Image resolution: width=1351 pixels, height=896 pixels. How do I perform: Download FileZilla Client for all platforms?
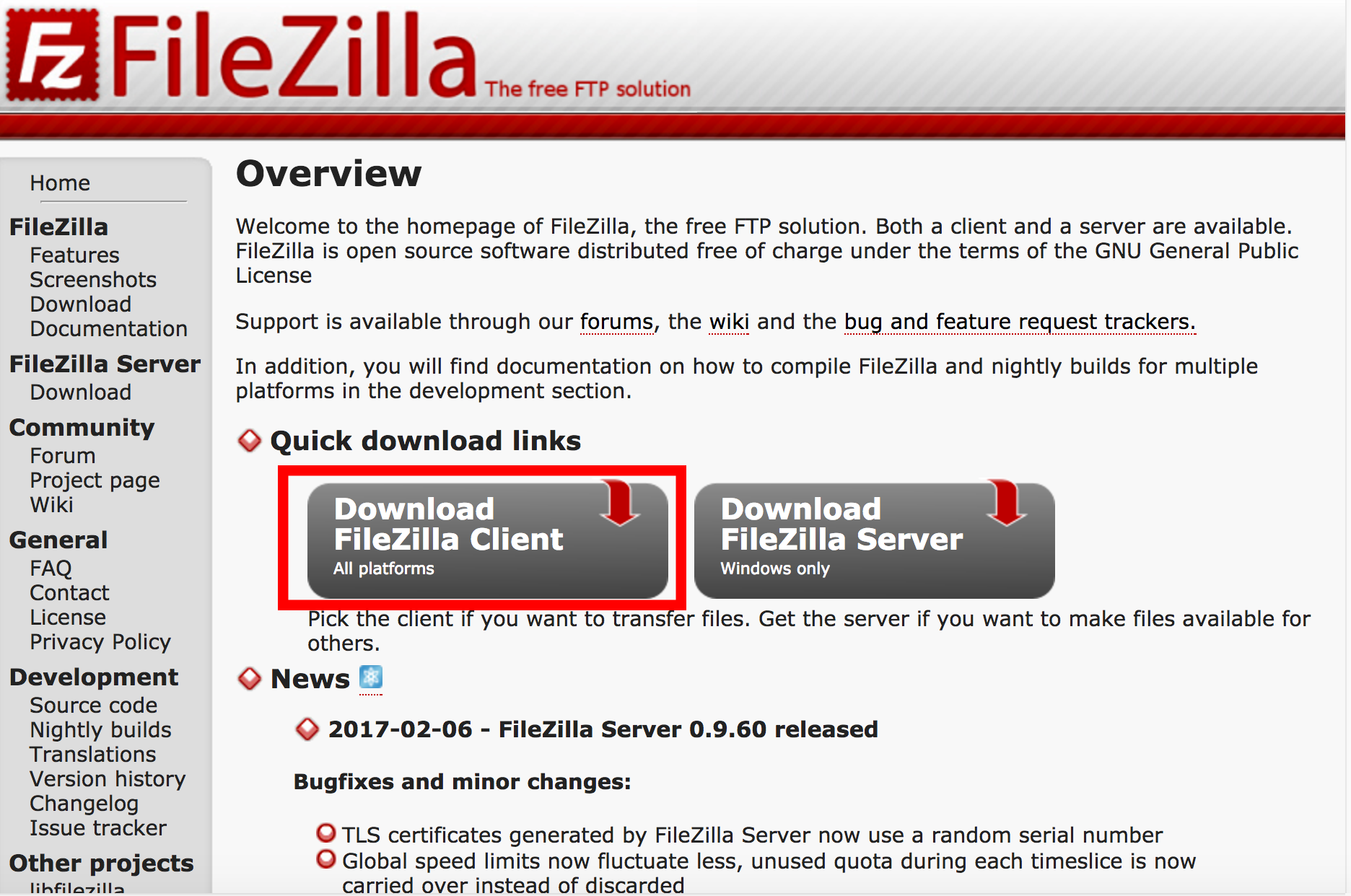(488, 540)
